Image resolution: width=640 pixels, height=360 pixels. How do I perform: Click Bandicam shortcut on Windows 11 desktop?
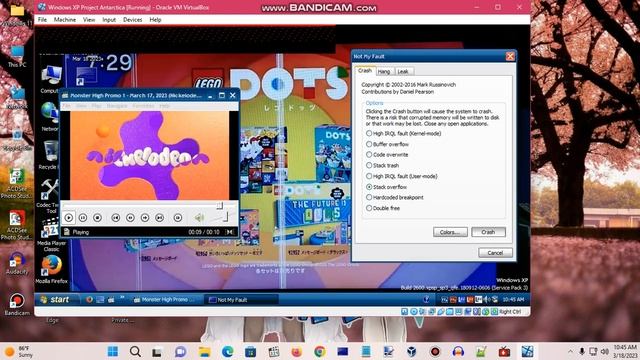[x=17, y=304]
